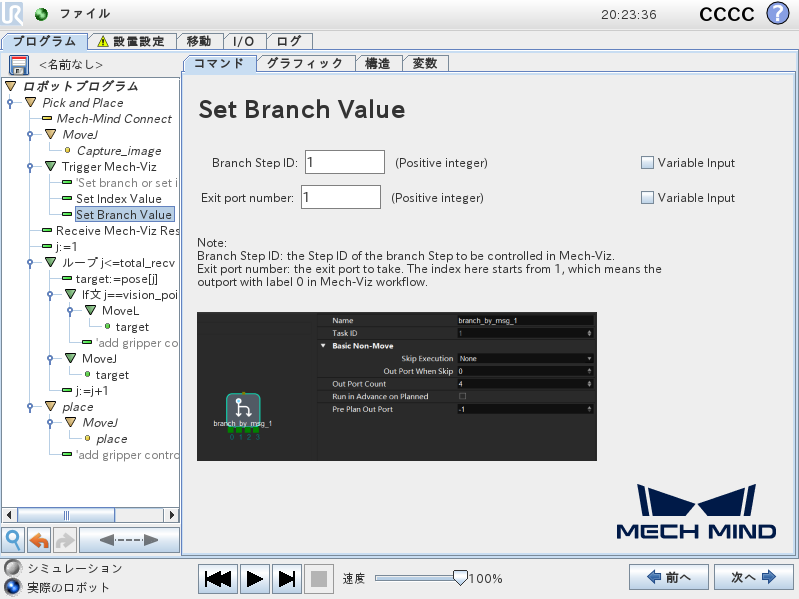Switch to the プログラム tab

point(44,41)
